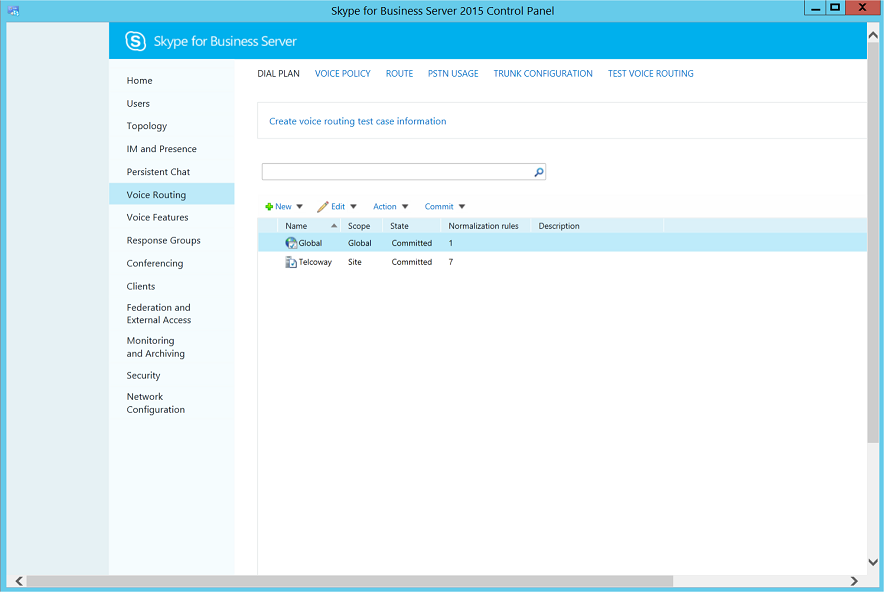Click the app icon in the title bar
This screenshot has width=884, height=592.
click(x=14, y=11)
